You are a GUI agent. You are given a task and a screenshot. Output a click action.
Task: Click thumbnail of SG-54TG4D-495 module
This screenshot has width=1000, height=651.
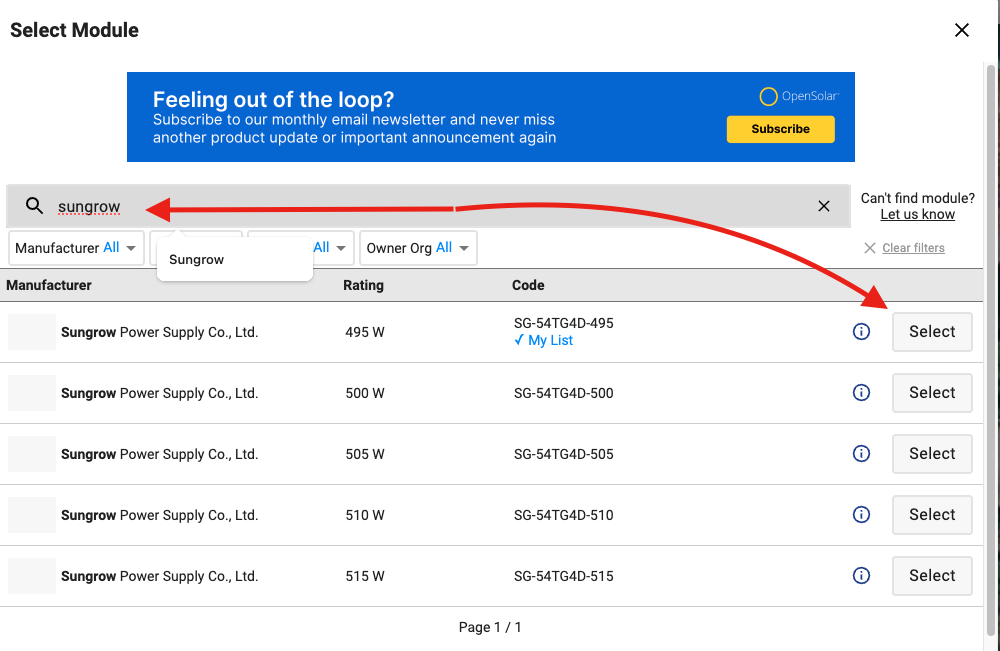[32, 332]
